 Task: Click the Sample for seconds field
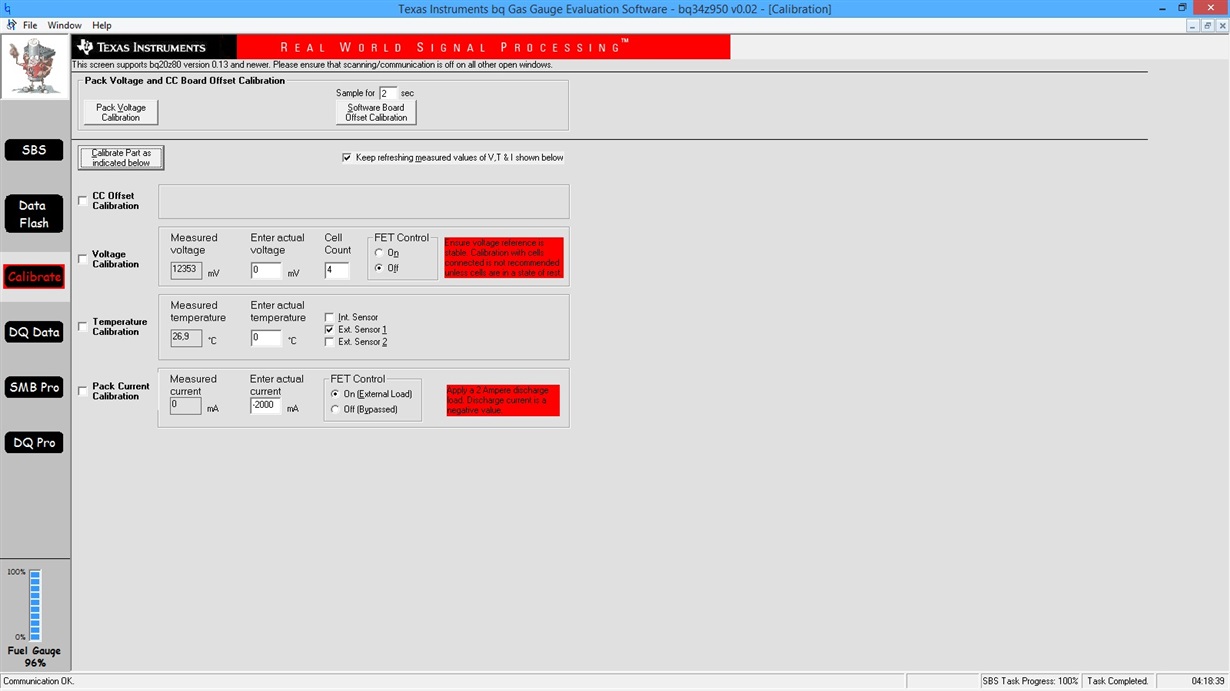click(388, 93)
